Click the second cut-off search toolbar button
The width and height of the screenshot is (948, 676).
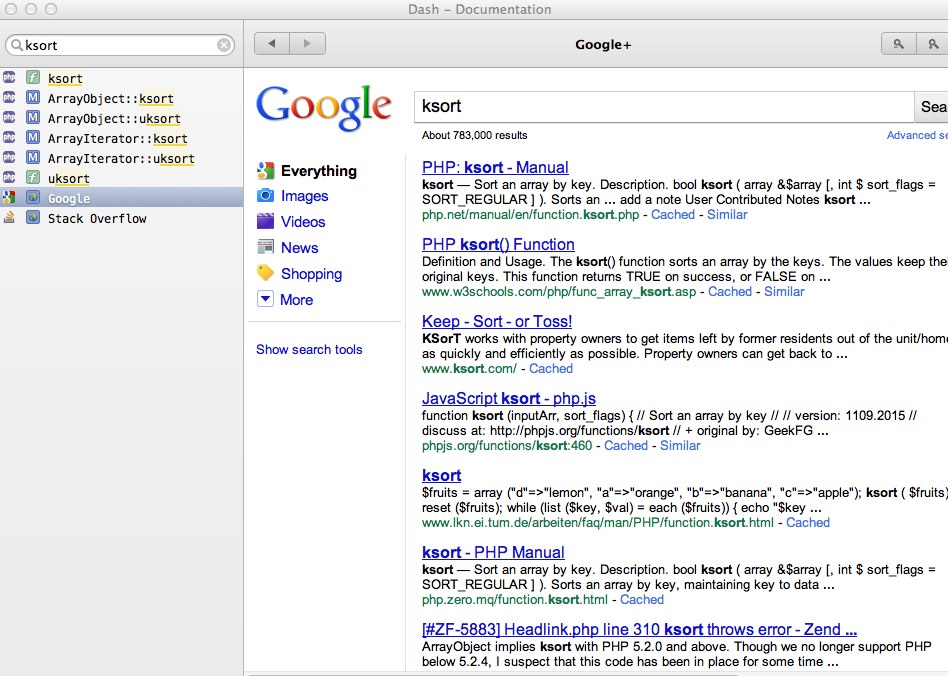[932, 44]
